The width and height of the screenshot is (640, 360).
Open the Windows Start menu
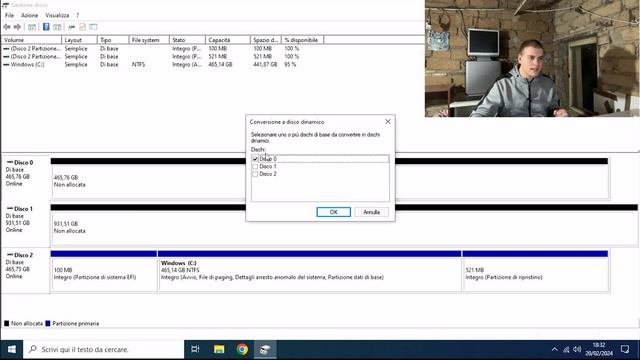(x=11, y=349)
